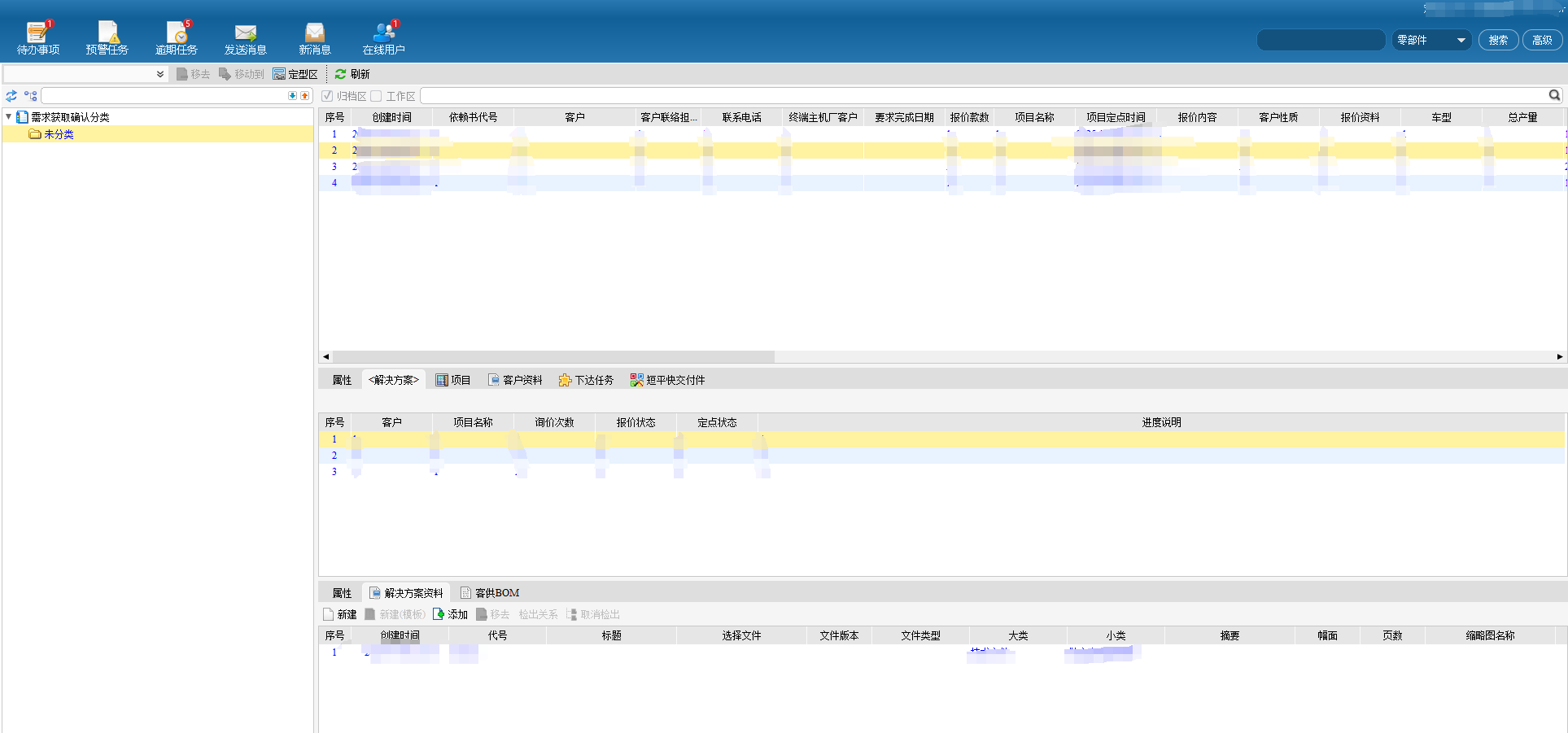Click the 发送消息 send message icon

pos(245,33)
